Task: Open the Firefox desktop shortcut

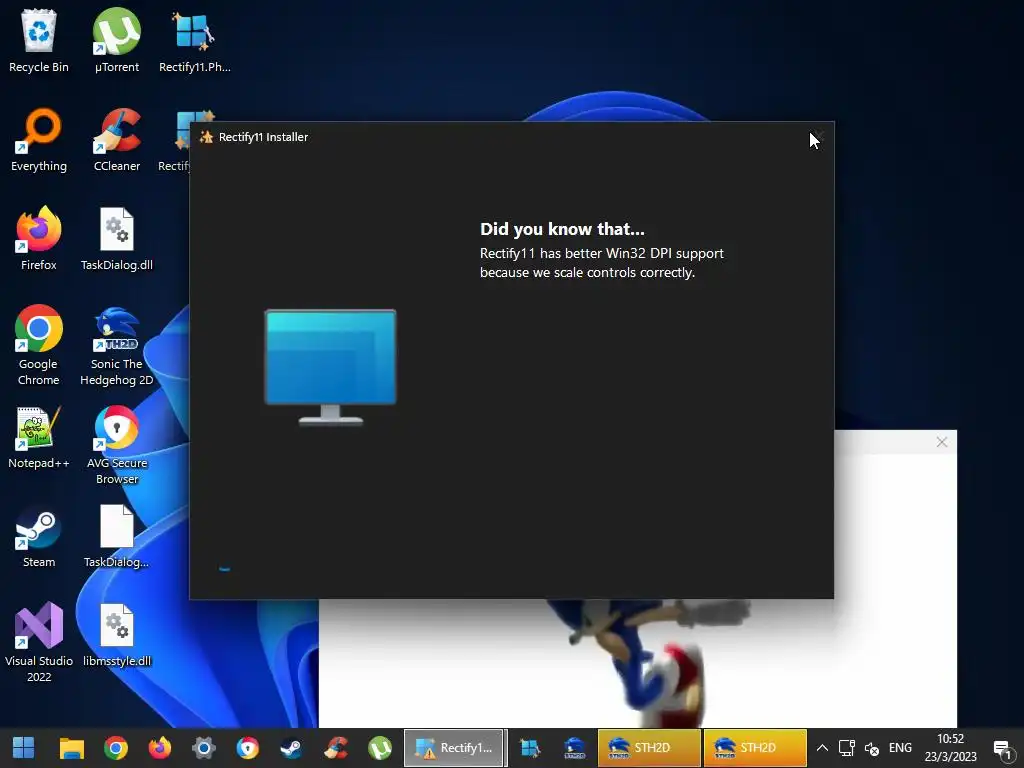Action: coord(39,238)
